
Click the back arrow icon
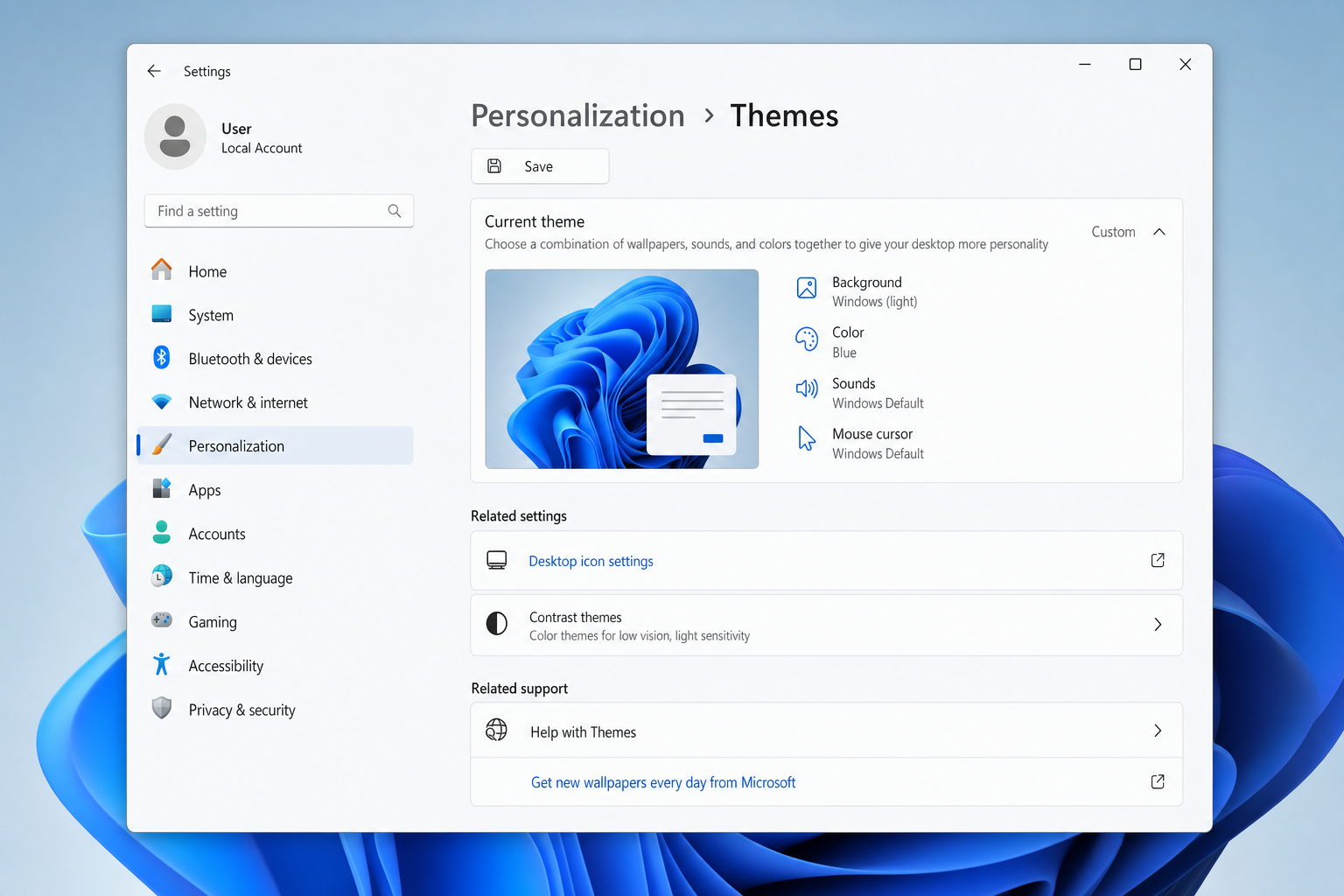(154, 71)
